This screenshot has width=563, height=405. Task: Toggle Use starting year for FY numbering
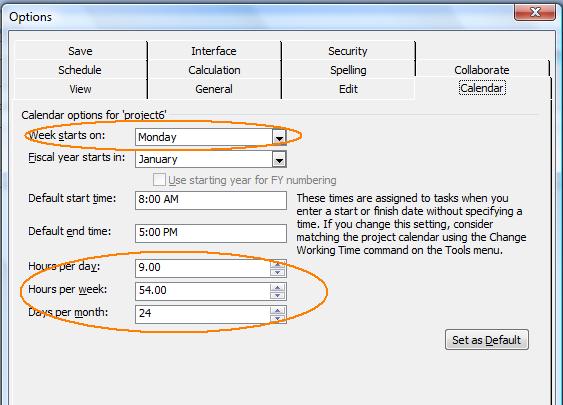[159, 180]
